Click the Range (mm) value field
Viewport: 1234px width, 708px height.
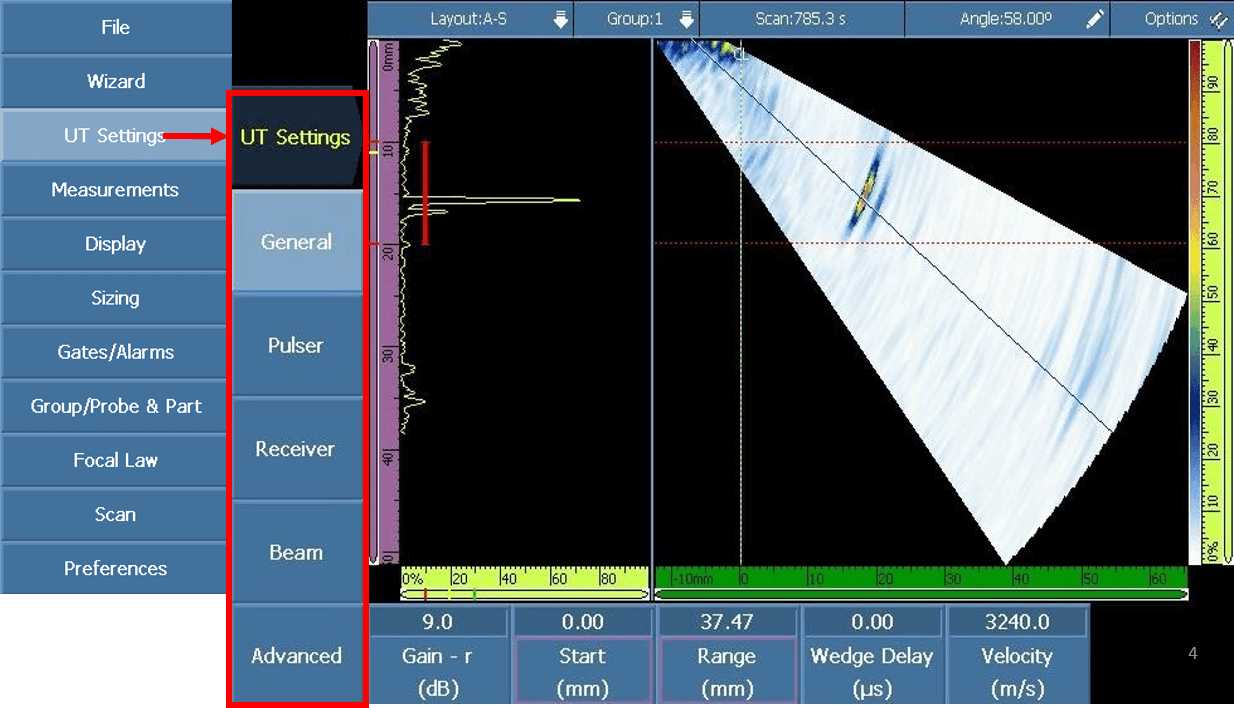726,622
